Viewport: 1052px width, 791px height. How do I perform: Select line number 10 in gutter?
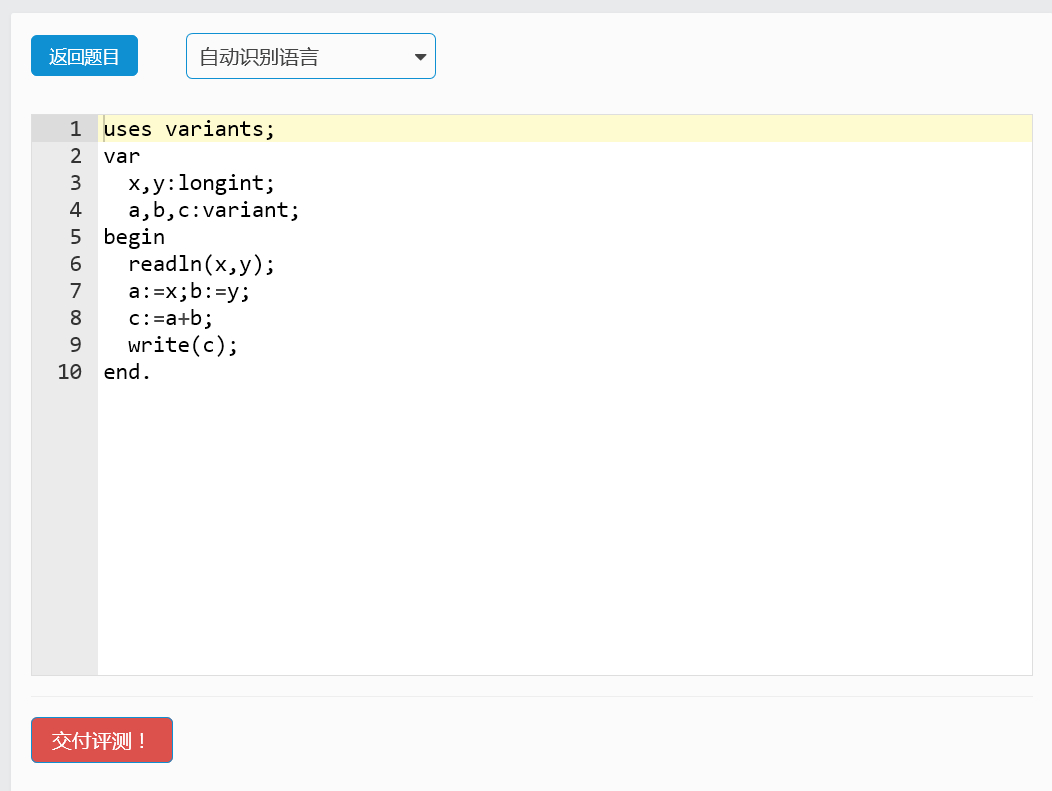[70, 372]
